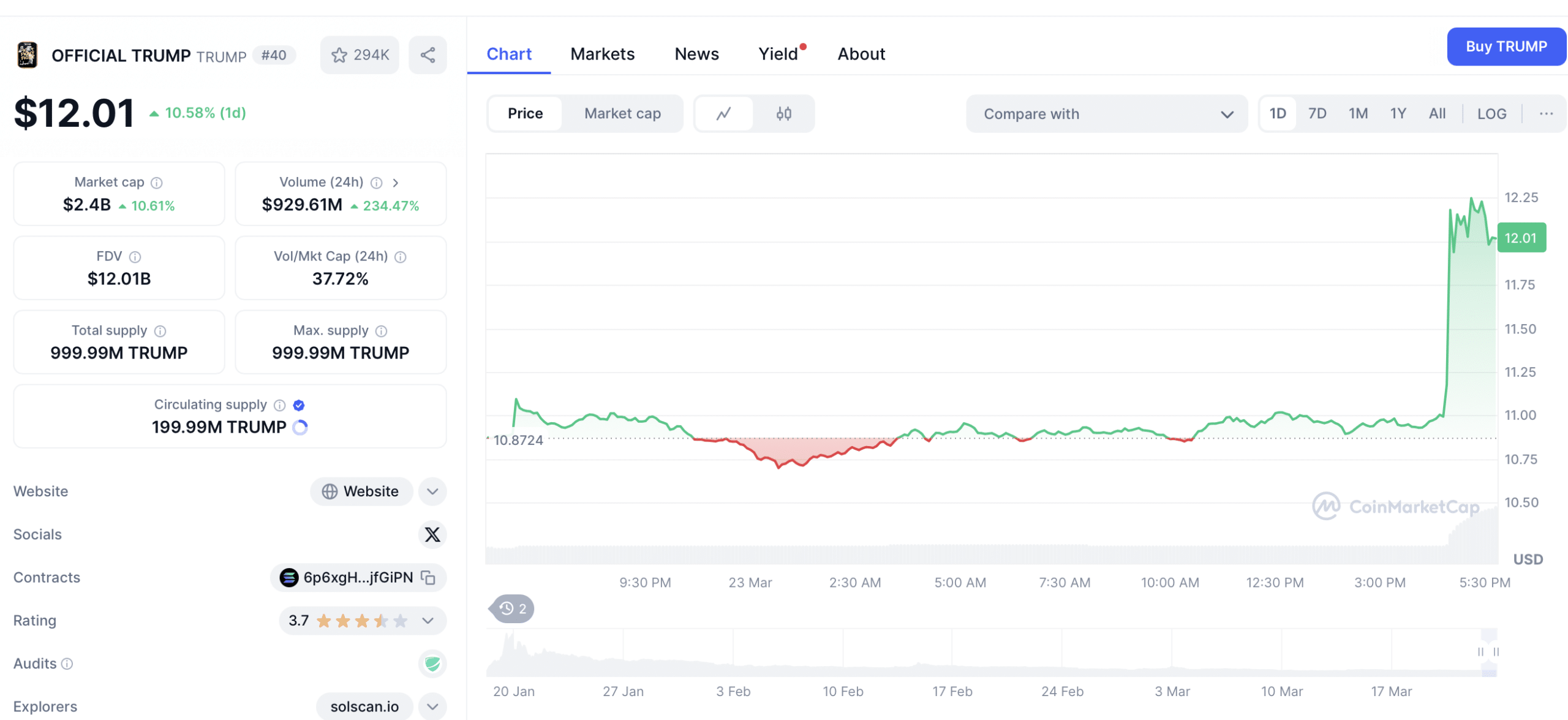Click Vol/Mkt Cap (24h) info icon
1568x720 pixels.
tap(401, 257)
